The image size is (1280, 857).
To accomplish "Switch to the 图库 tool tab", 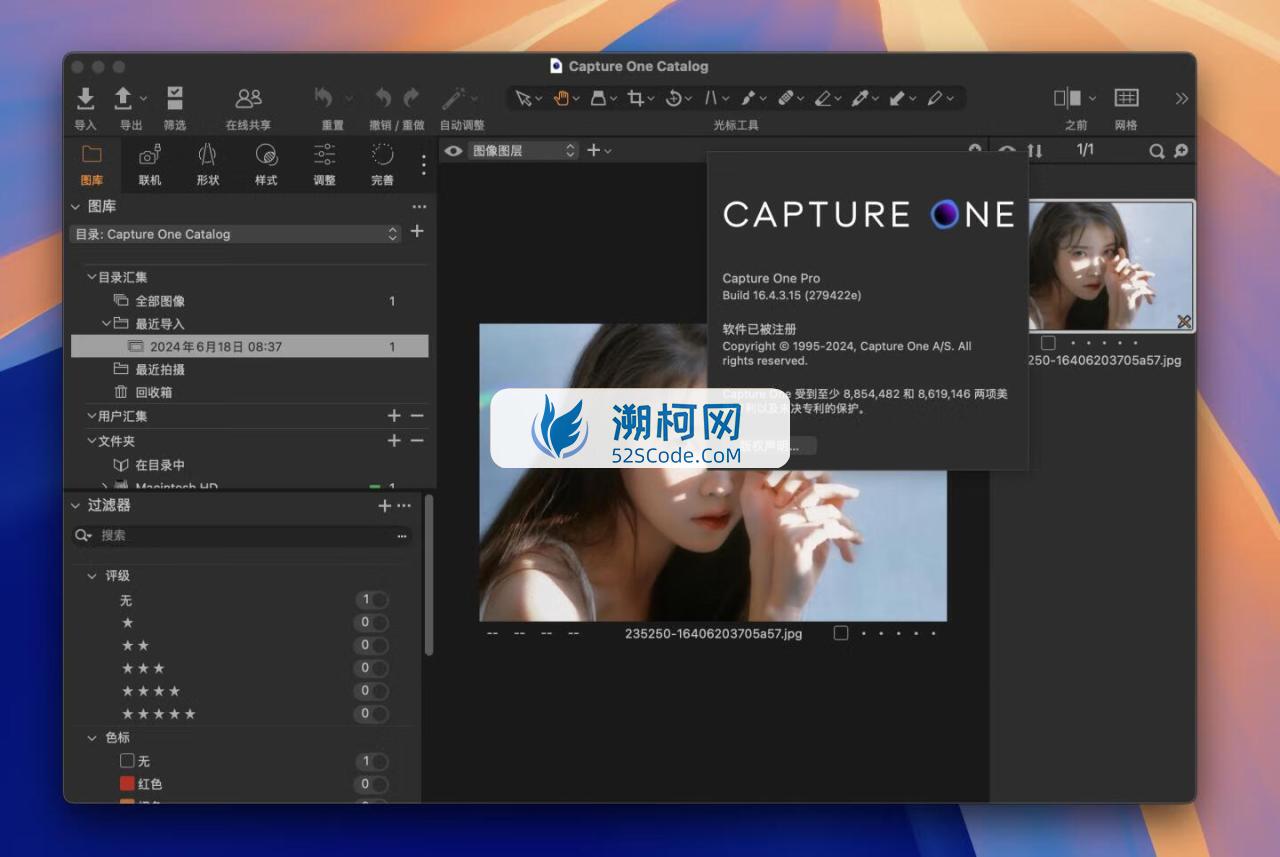I will pos(92,165).
